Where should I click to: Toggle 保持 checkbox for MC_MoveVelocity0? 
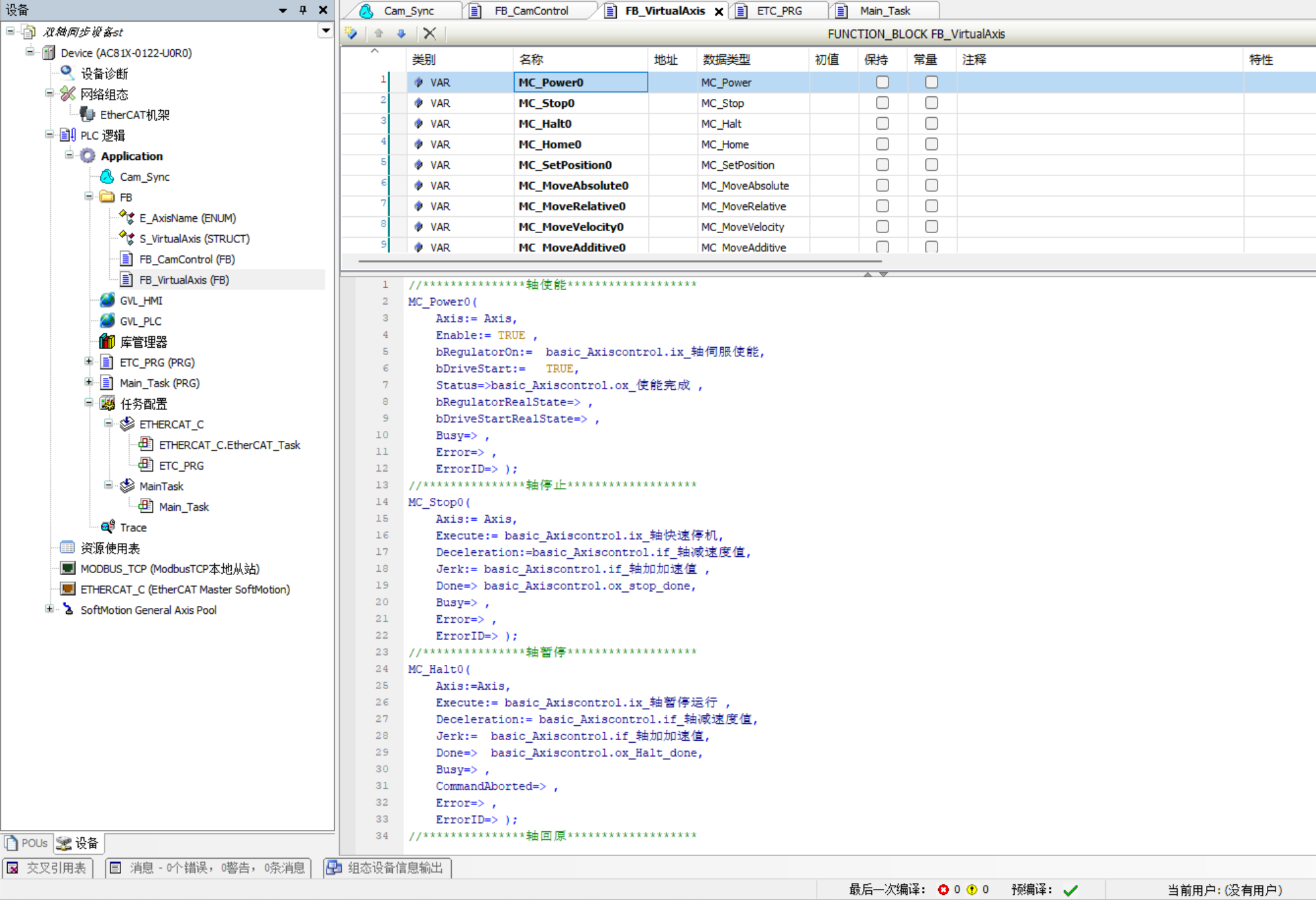point(883,227)
